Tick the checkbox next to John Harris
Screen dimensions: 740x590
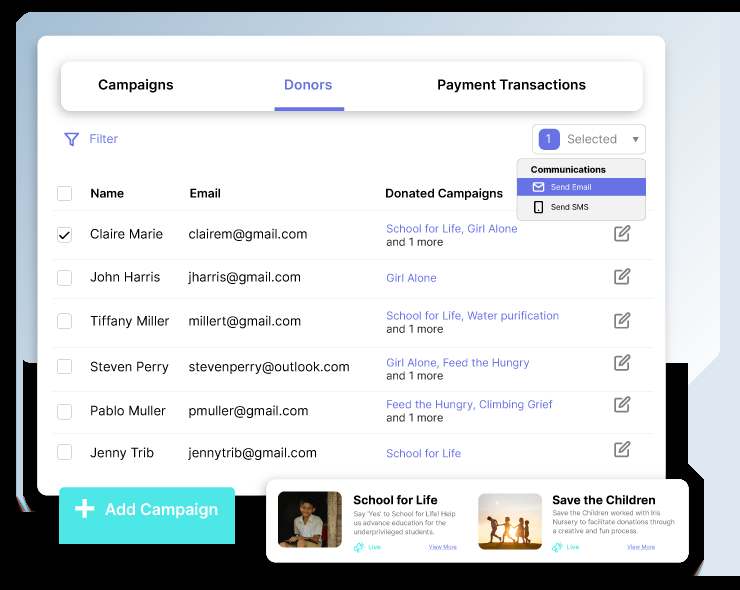click(x=64, y=278)
